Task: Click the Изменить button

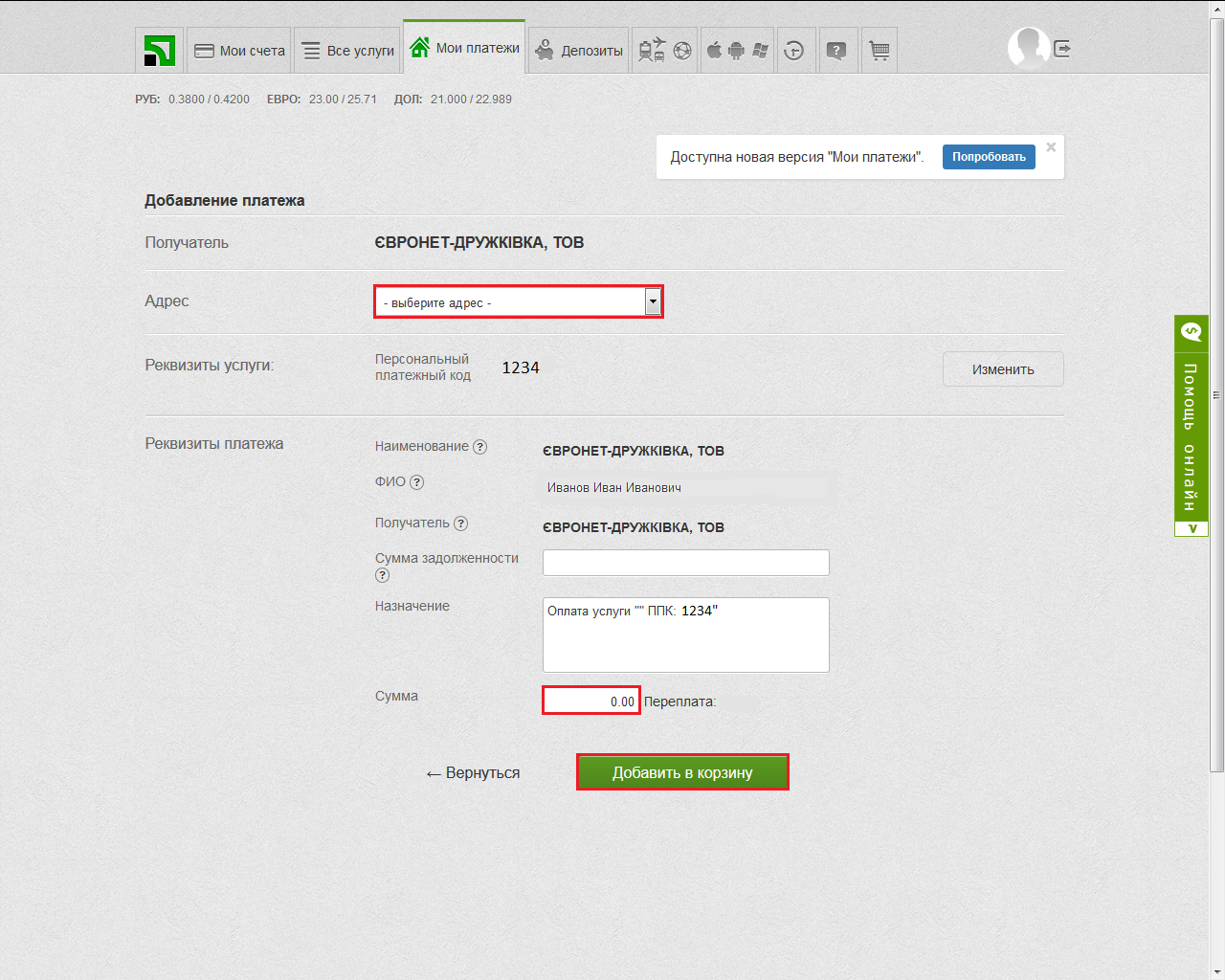Action: click(x=1003, y=369)
